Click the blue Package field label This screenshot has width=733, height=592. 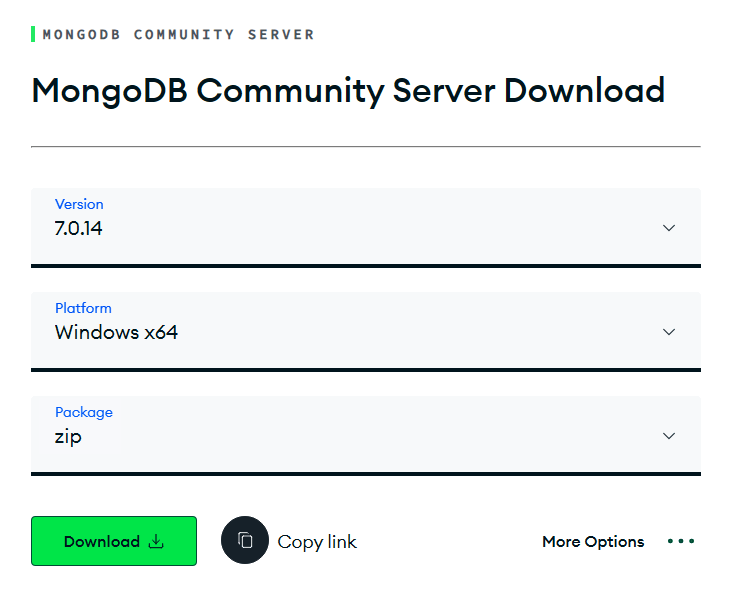[84, 412]
